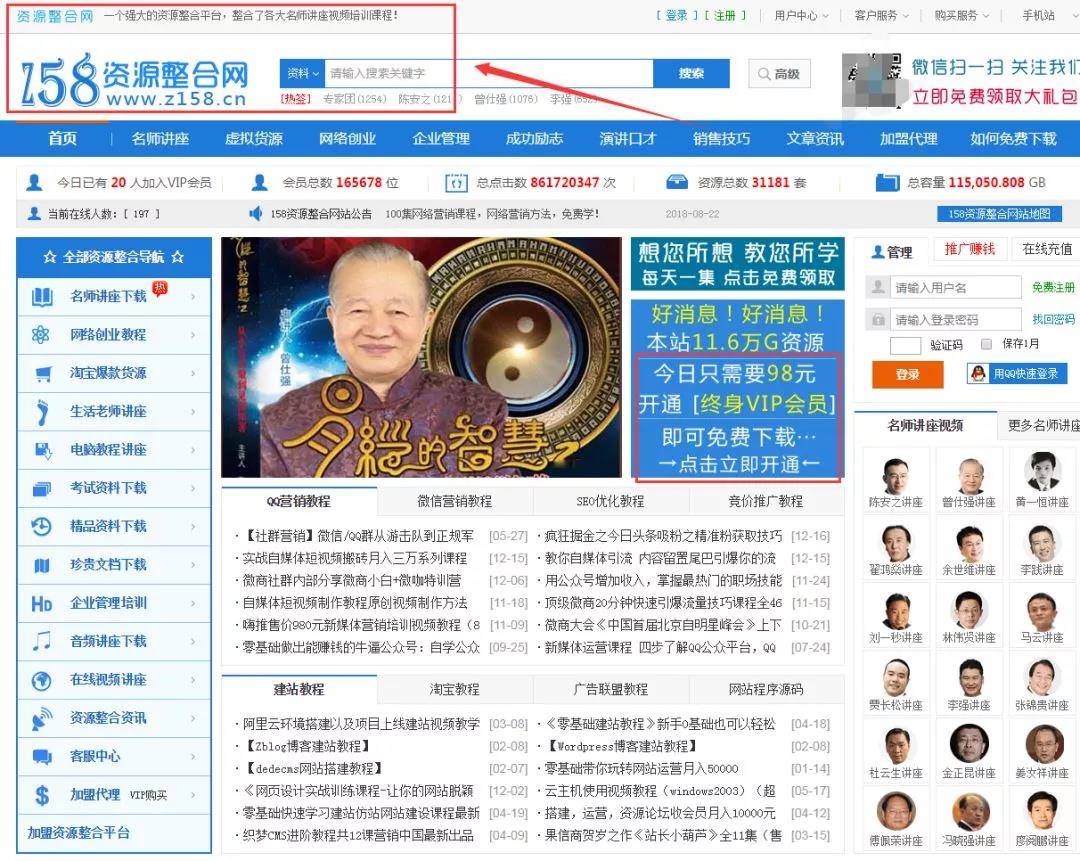Screen dimensions: 1080x861
Task: Open the 名师讲座 navigation menu item
Action: [160, 138]
